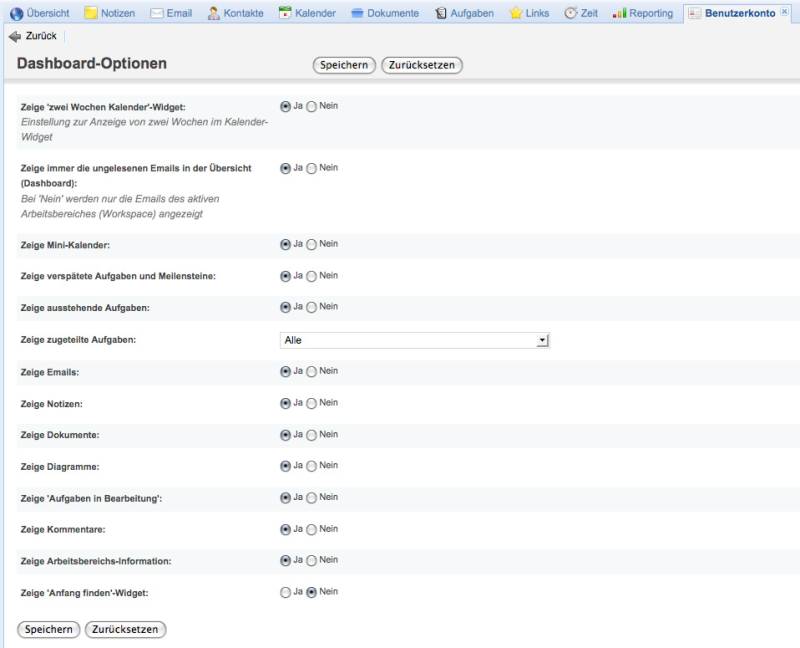Open the Reporting tab
800x648 pixels.
[x=650, y=13]
